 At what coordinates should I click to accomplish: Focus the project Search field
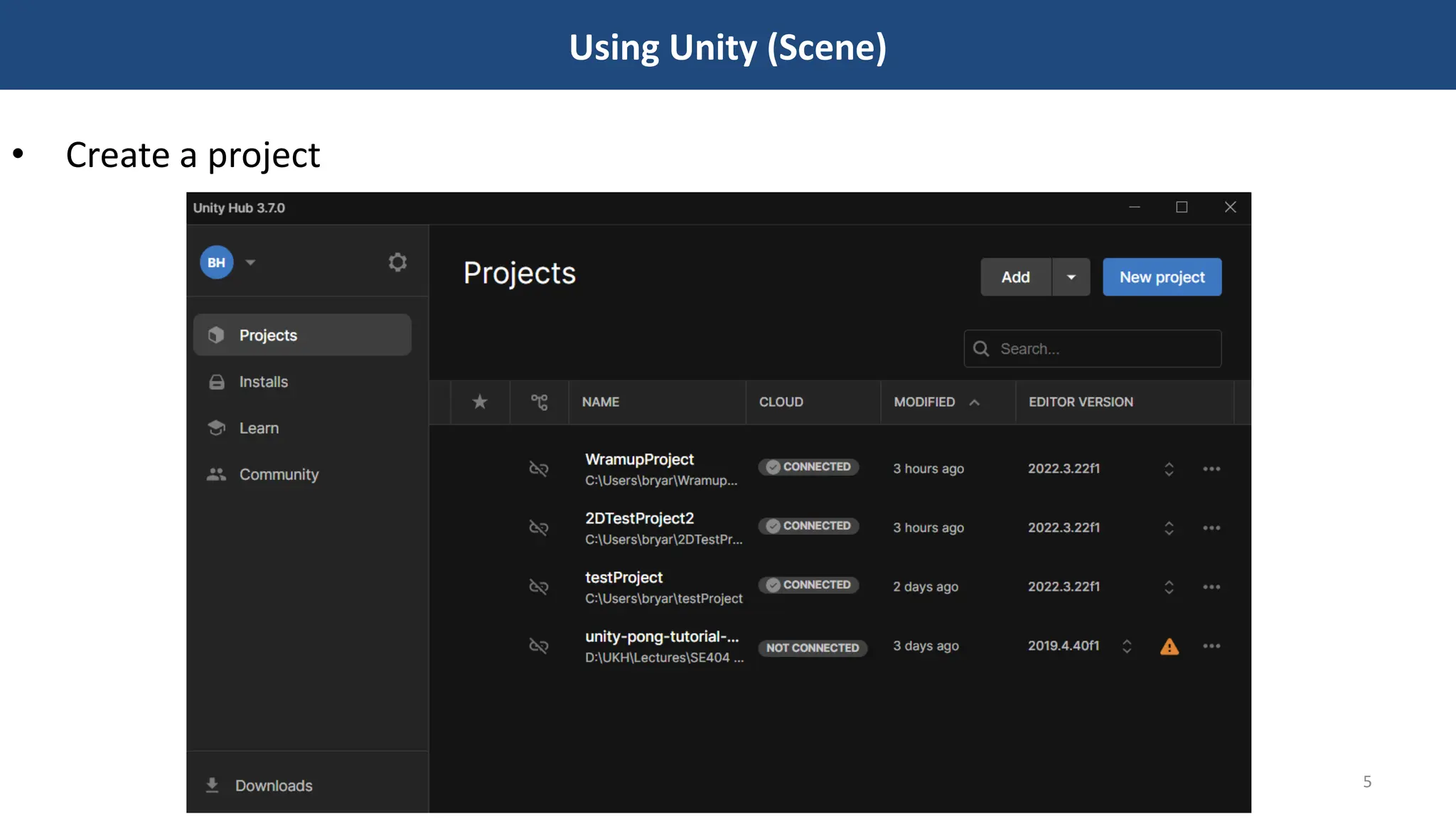[x=1093, y=348]
